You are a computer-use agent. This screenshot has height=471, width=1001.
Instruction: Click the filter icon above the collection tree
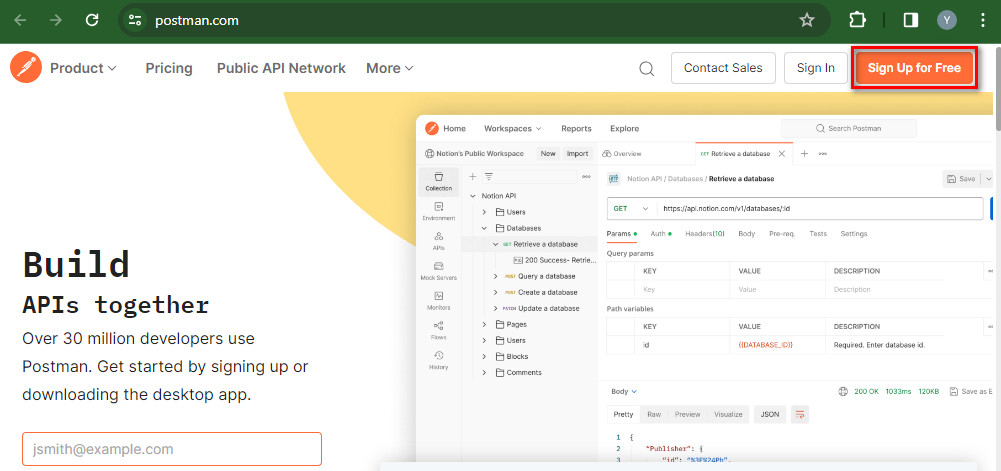tap(488, 177)
